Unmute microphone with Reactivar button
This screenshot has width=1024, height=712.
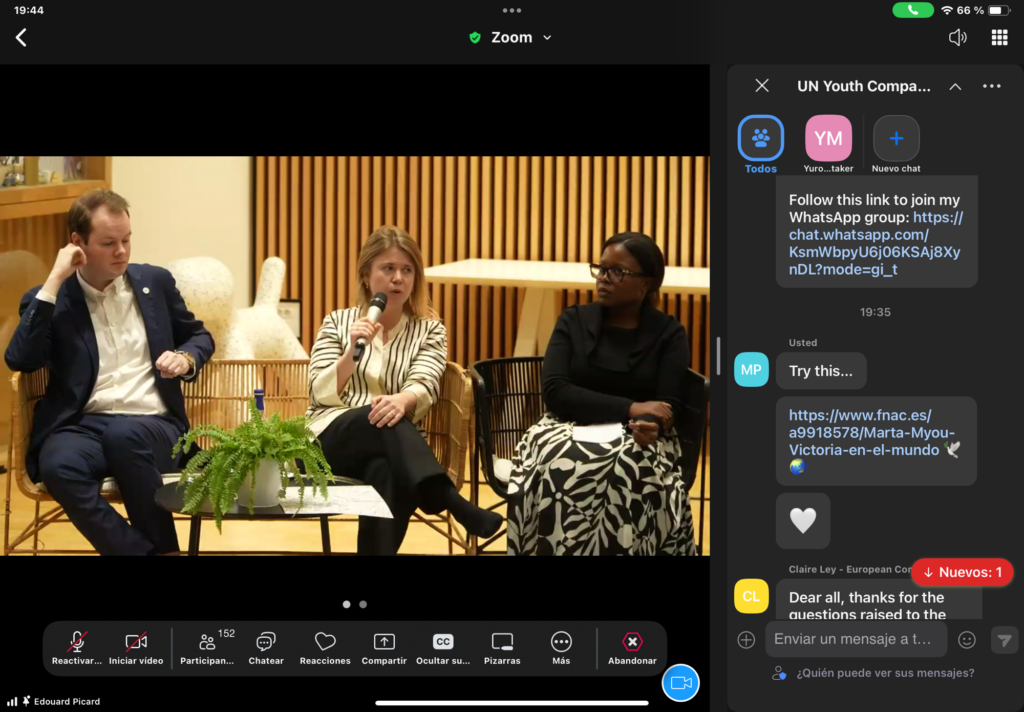(x=77, y=647)
